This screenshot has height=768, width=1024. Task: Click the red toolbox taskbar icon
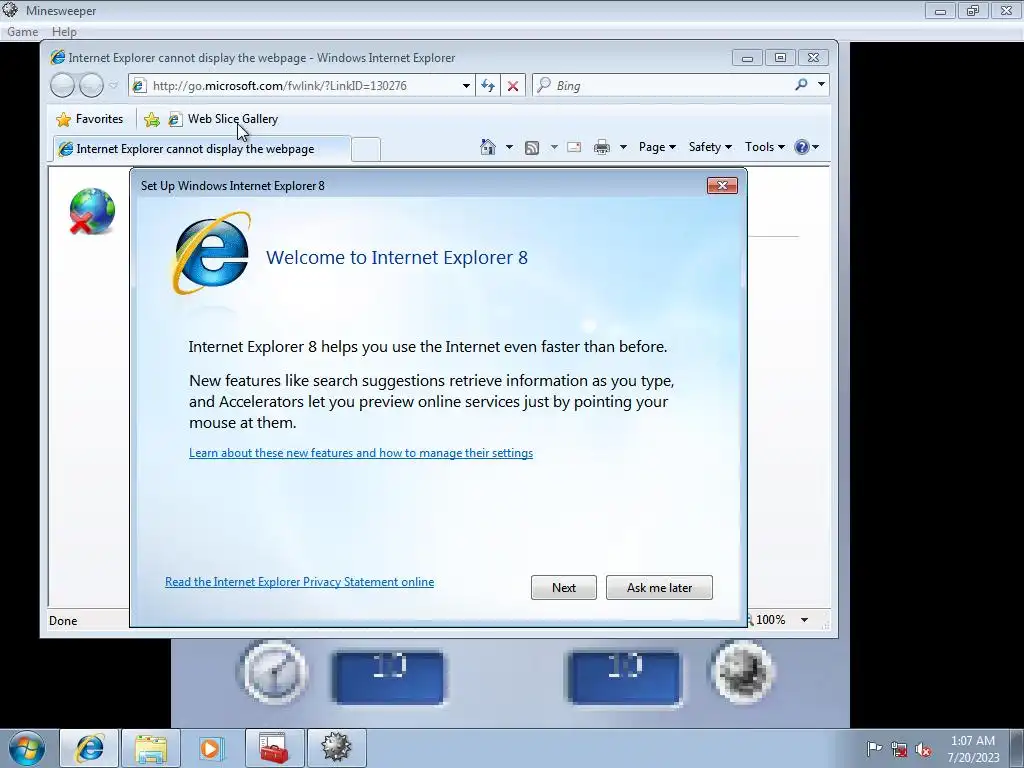(x=274, y=748)
